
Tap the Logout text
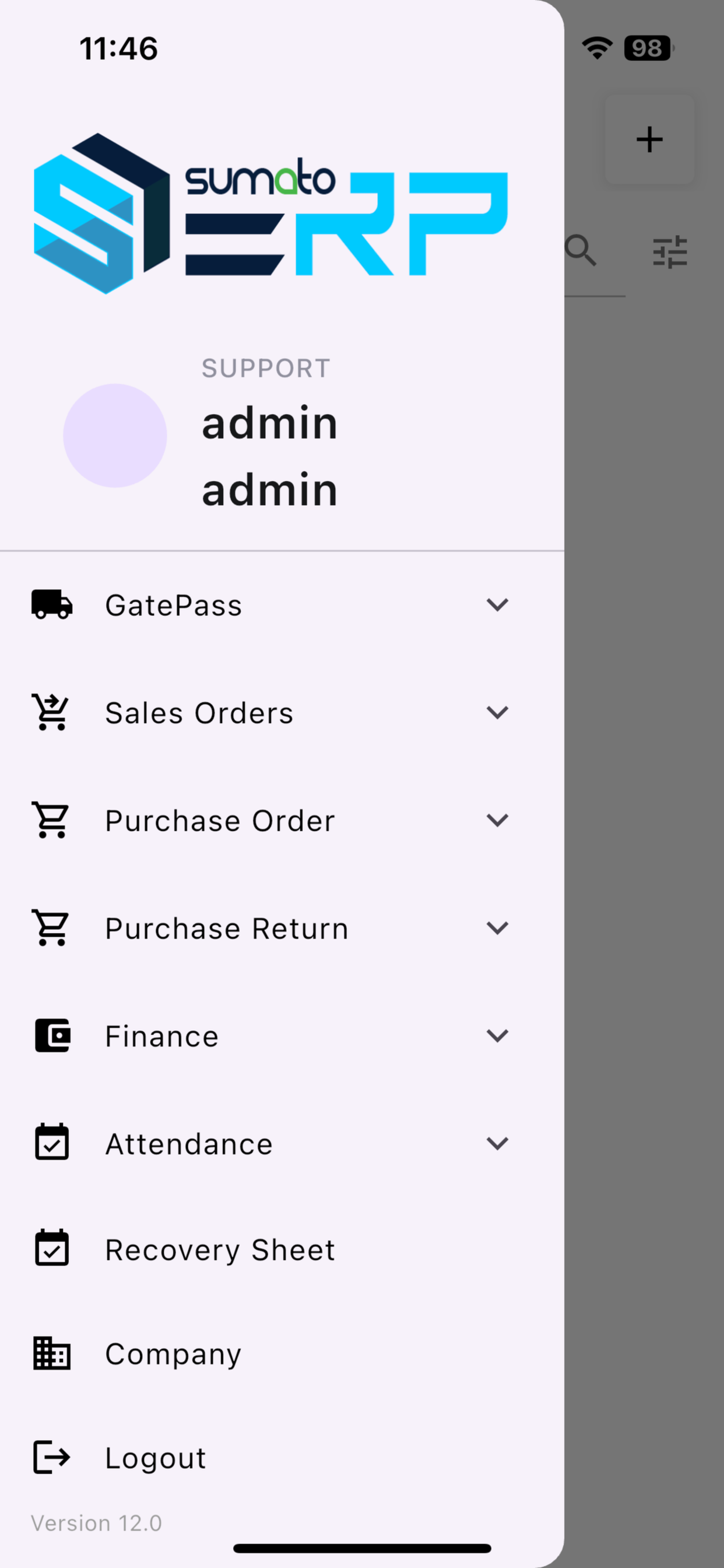click(156, 1458)
